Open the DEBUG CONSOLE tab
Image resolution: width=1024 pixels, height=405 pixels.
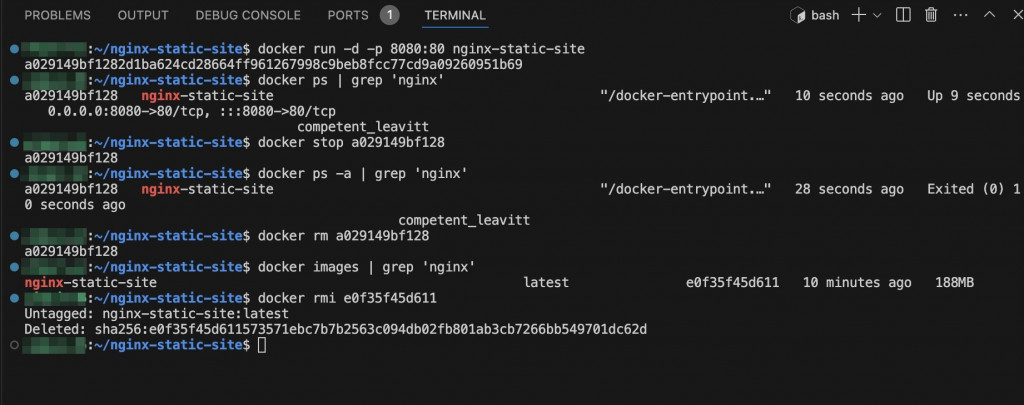248,15
